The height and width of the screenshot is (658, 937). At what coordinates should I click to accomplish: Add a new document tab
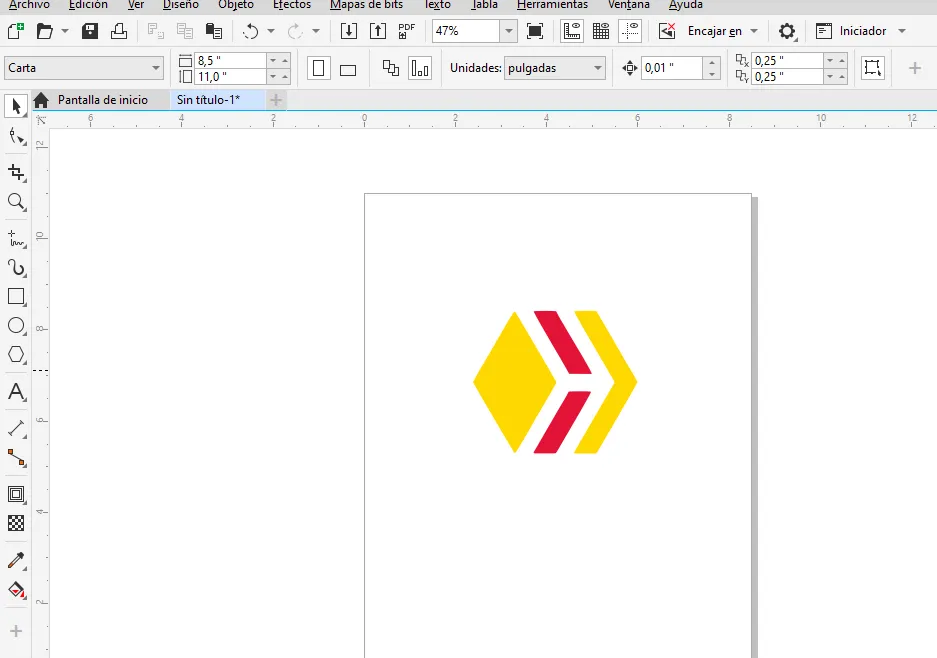coord(276,100)
